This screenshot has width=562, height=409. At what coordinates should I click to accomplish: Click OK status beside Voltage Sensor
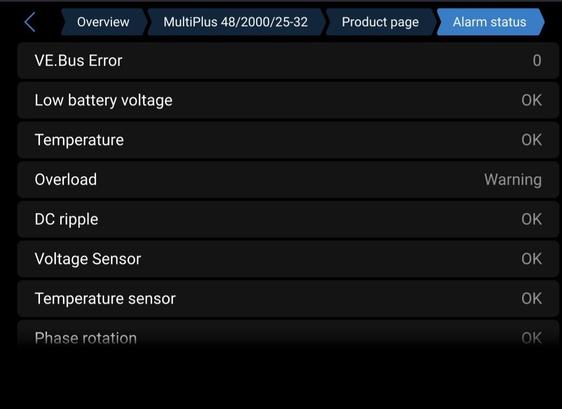coord(532,259)
